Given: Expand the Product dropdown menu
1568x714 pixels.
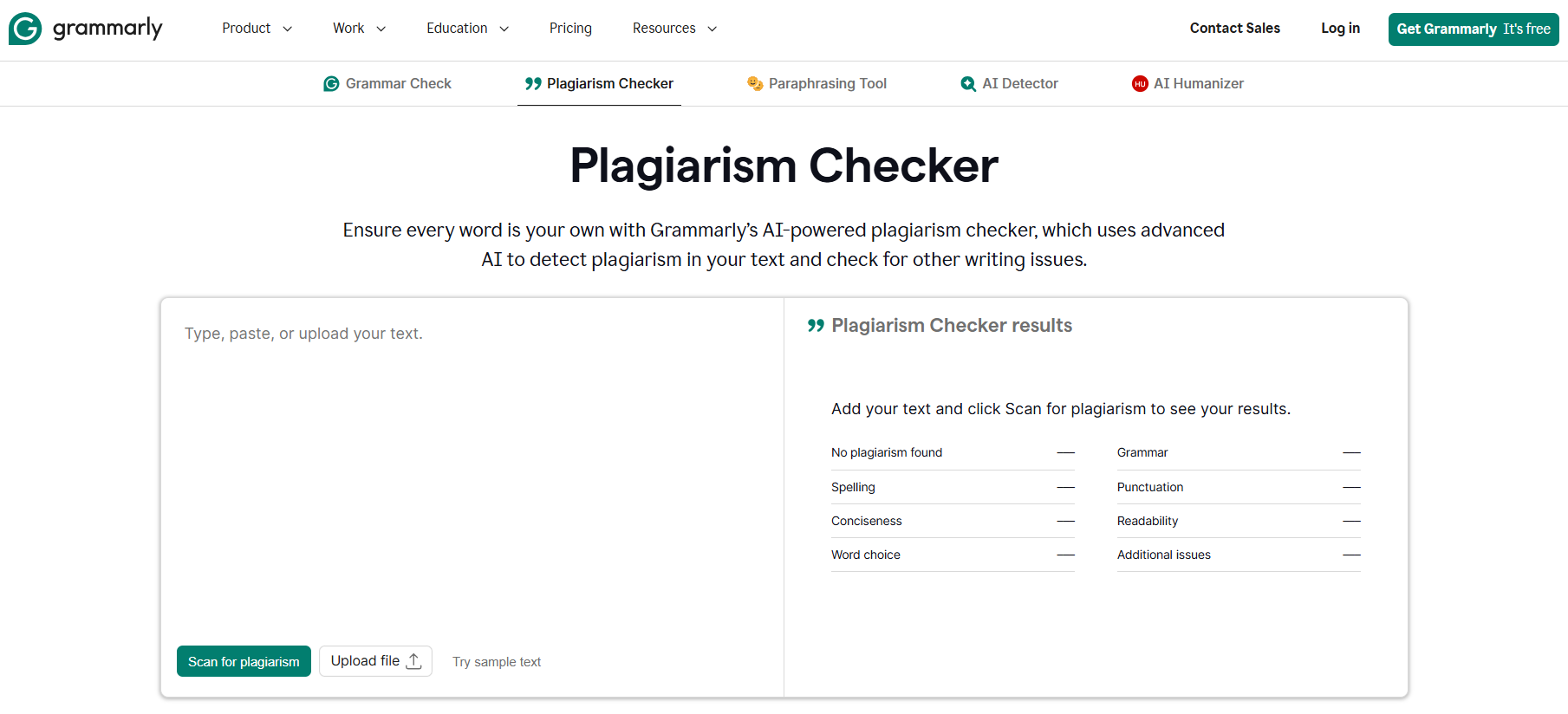Looking at the screenshot, I should point(257,29).
